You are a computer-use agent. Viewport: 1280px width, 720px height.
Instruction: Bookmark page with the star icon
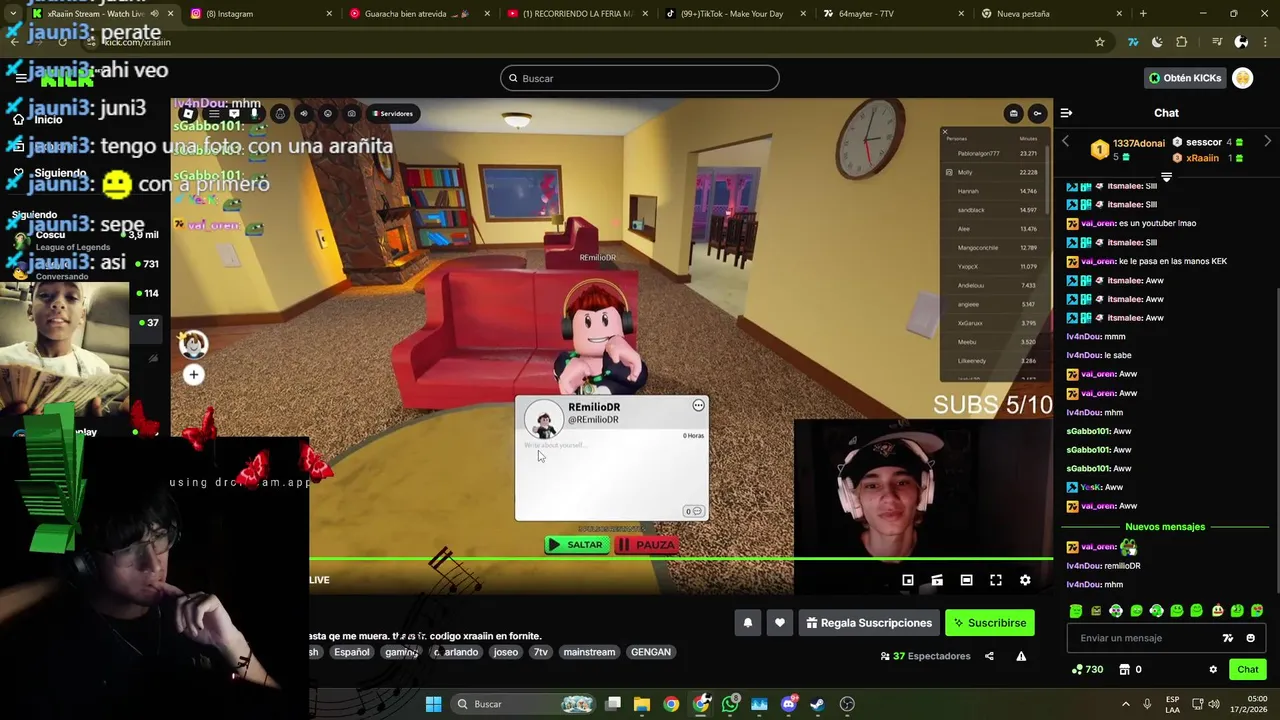tap(1100, 42)
